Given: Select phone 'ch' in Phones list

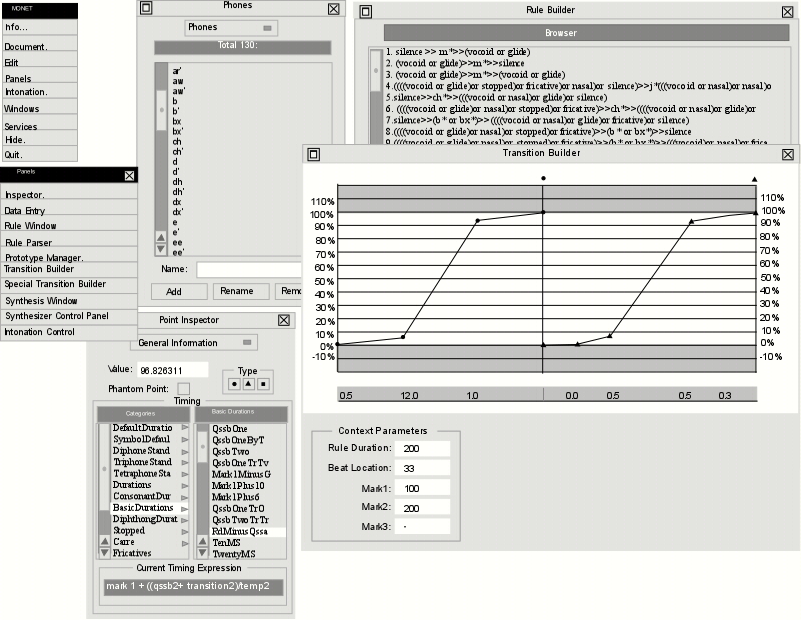Looking at the screenshot, I should tap(177, 141).
